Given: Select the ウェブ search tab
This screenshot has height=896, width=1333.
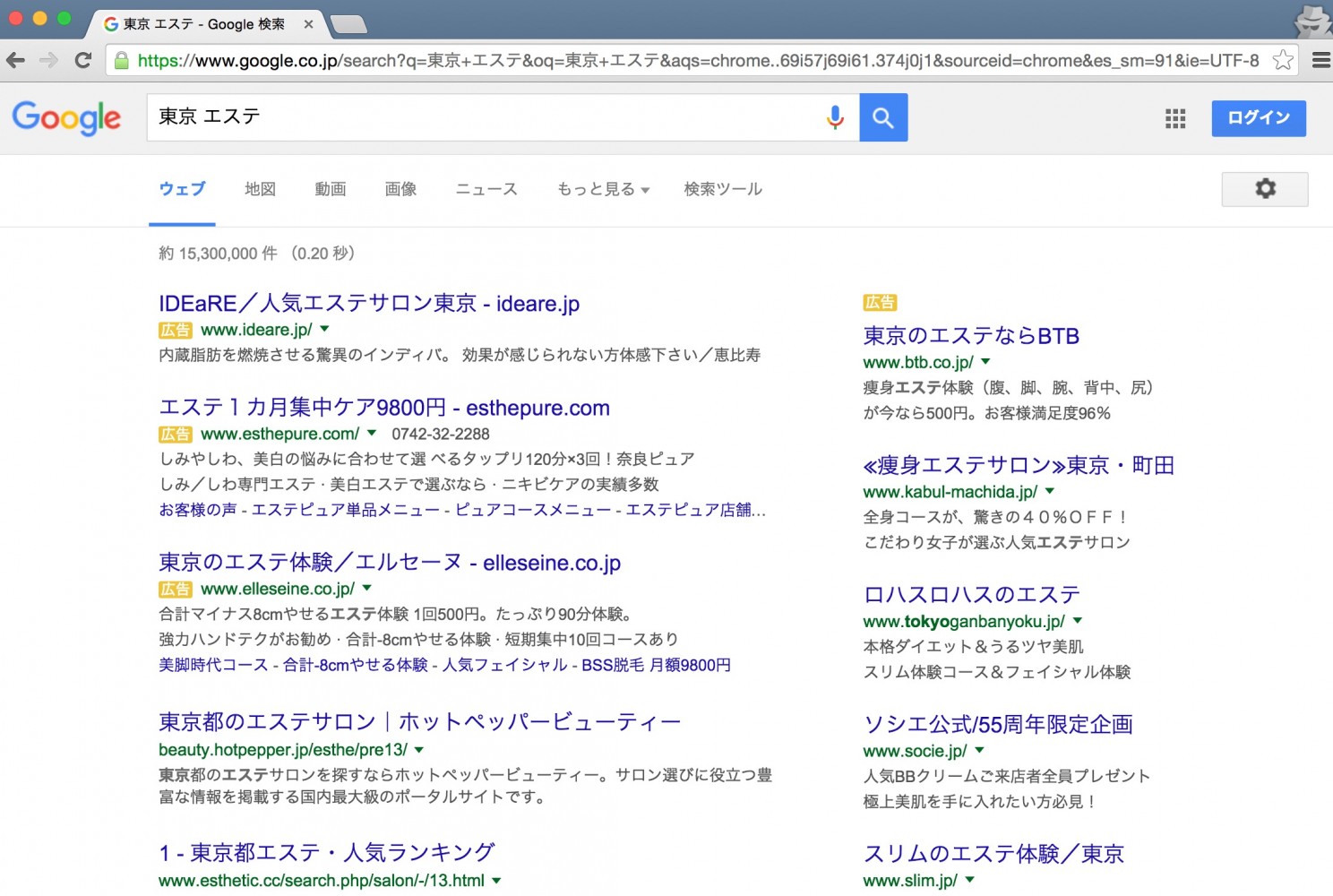Looking at the screenshot, I should (x=182, y=189).
